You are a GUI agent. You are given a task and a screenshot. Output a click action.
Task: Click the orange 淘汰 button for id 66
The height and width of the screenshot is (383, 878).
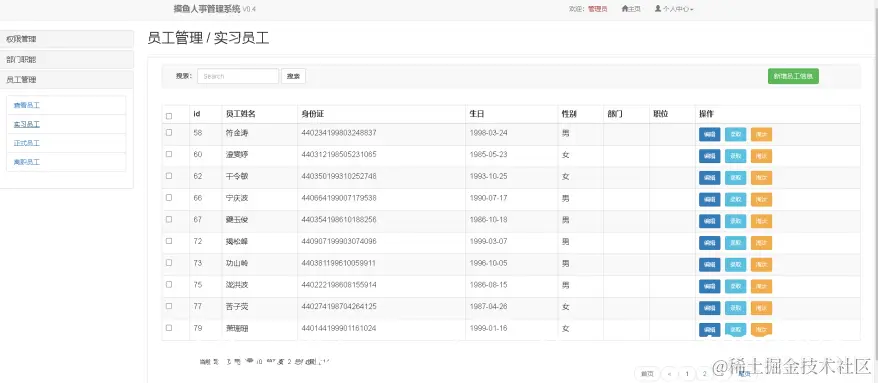tap(762, 199)
